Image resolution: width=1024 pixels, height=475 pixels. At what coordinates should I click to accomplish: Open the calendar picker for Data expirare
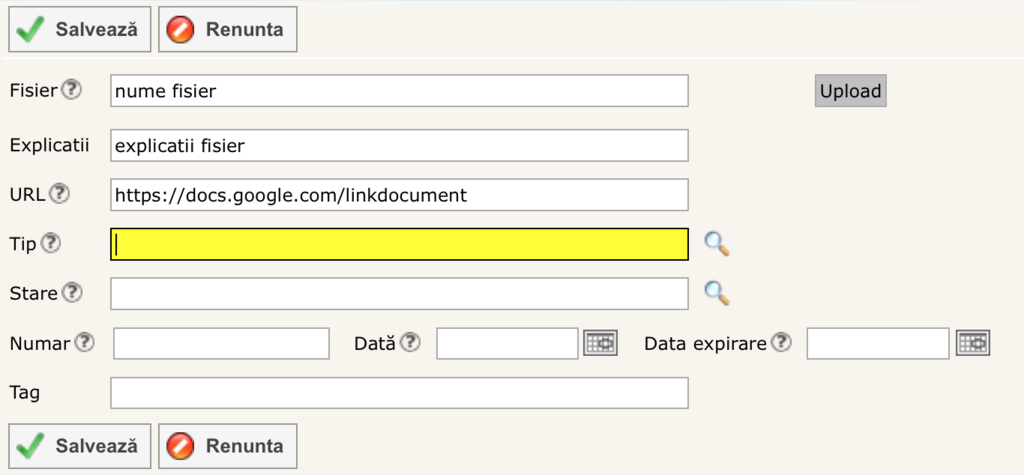[972, 343]
